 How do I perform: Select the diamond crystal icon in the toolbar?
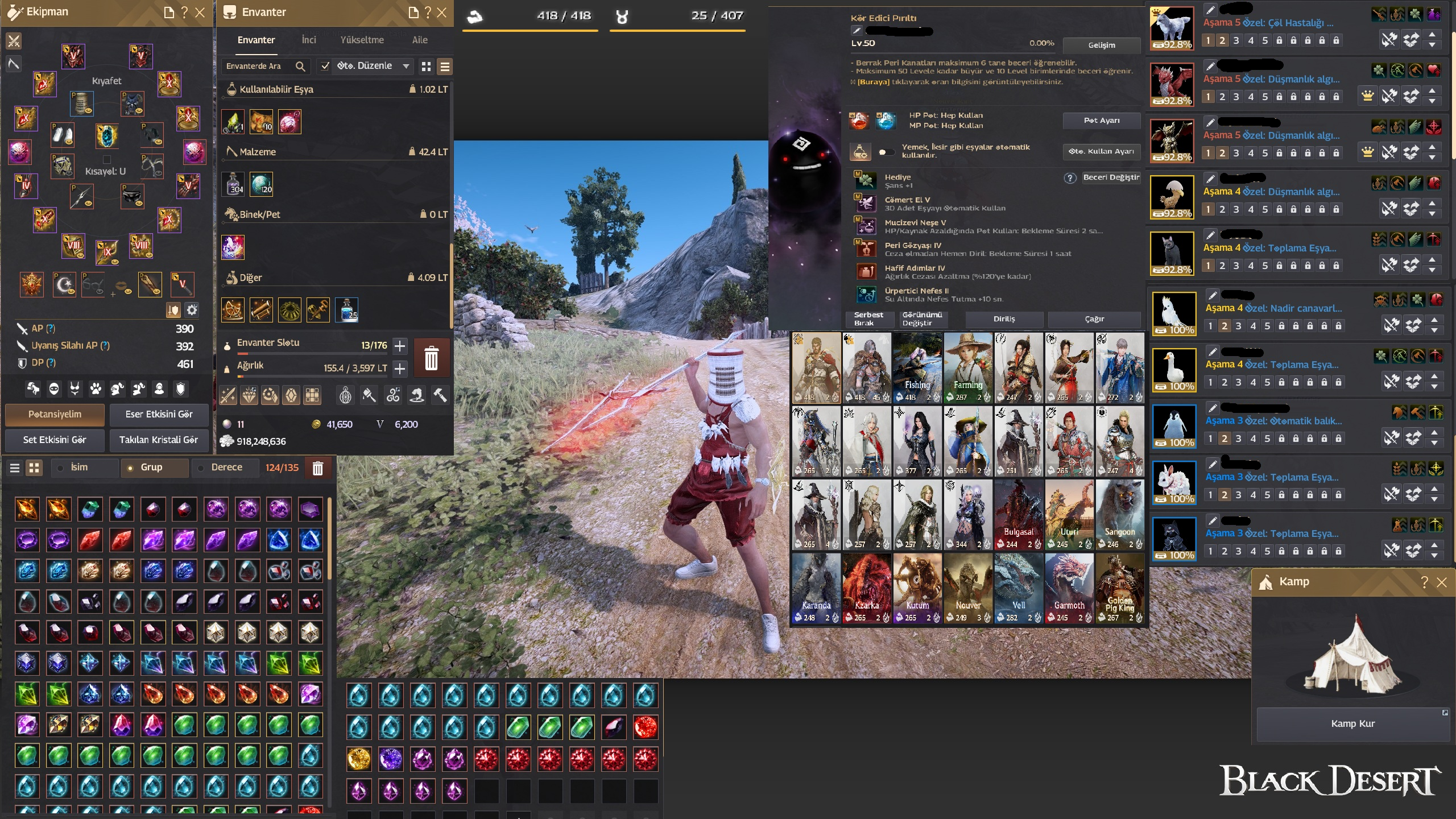click(x=249, y=394)
